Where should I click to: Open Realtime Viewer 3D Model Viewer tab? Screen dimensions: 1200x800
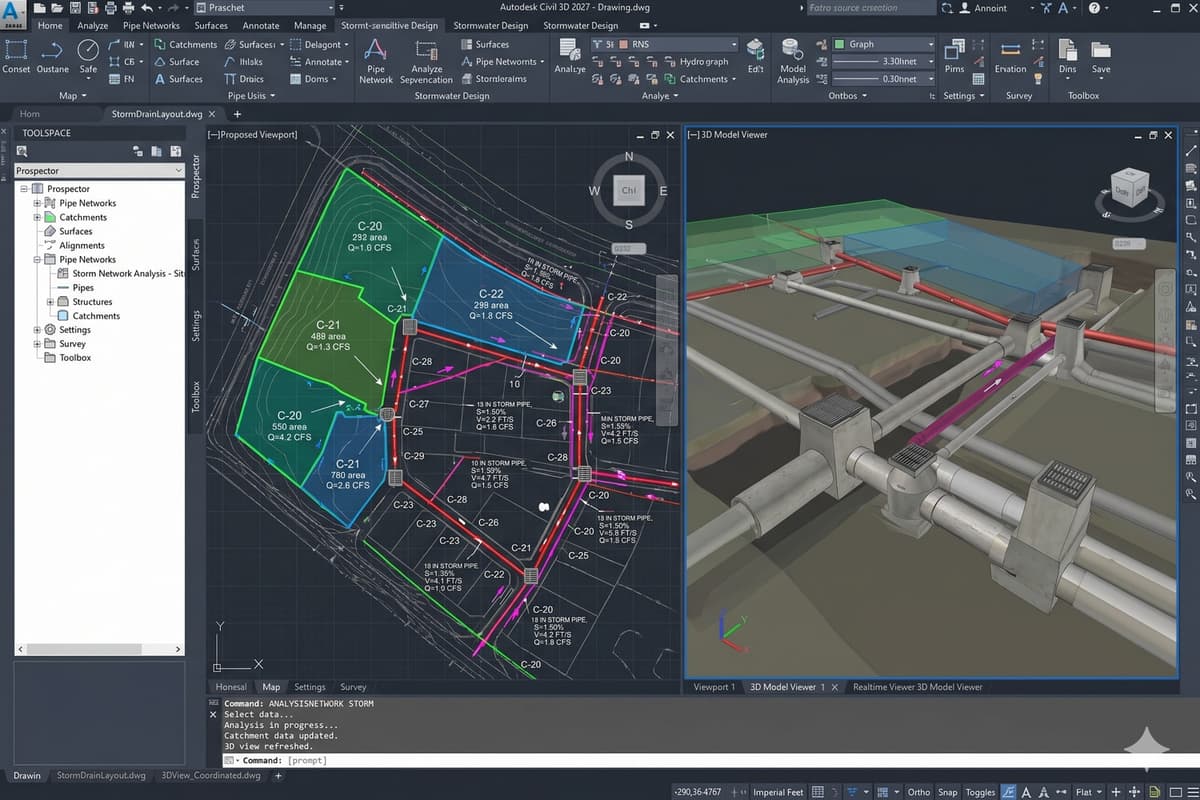tap(917, 687)
